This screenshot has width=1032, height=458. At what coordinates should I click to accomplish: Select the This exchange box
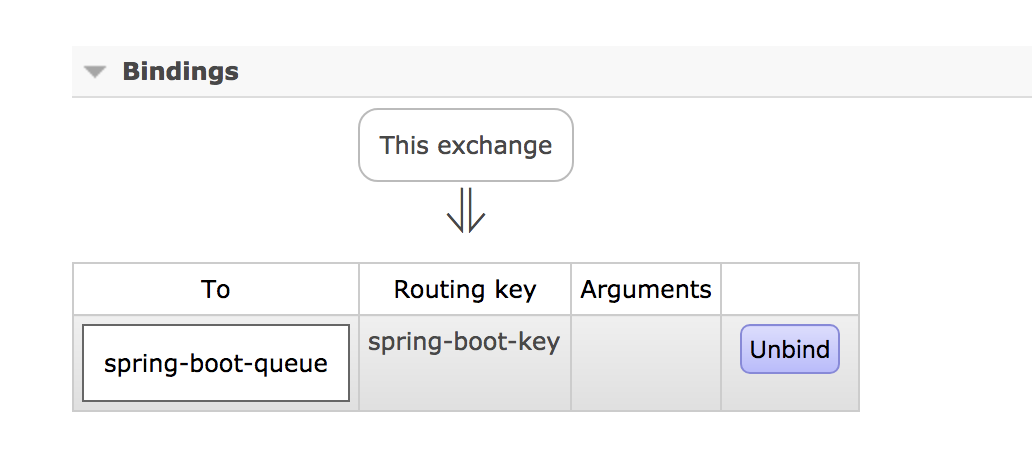[x=466, y=145]
